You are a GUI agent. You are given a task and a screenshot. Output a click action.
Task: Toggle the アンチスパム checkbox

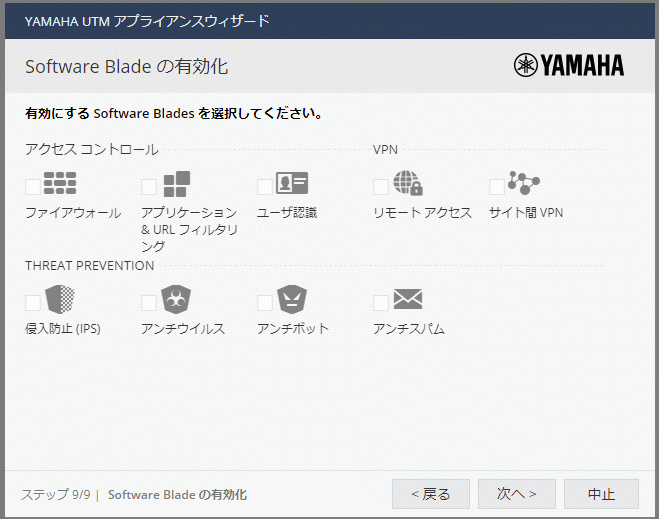pos(381,303)
